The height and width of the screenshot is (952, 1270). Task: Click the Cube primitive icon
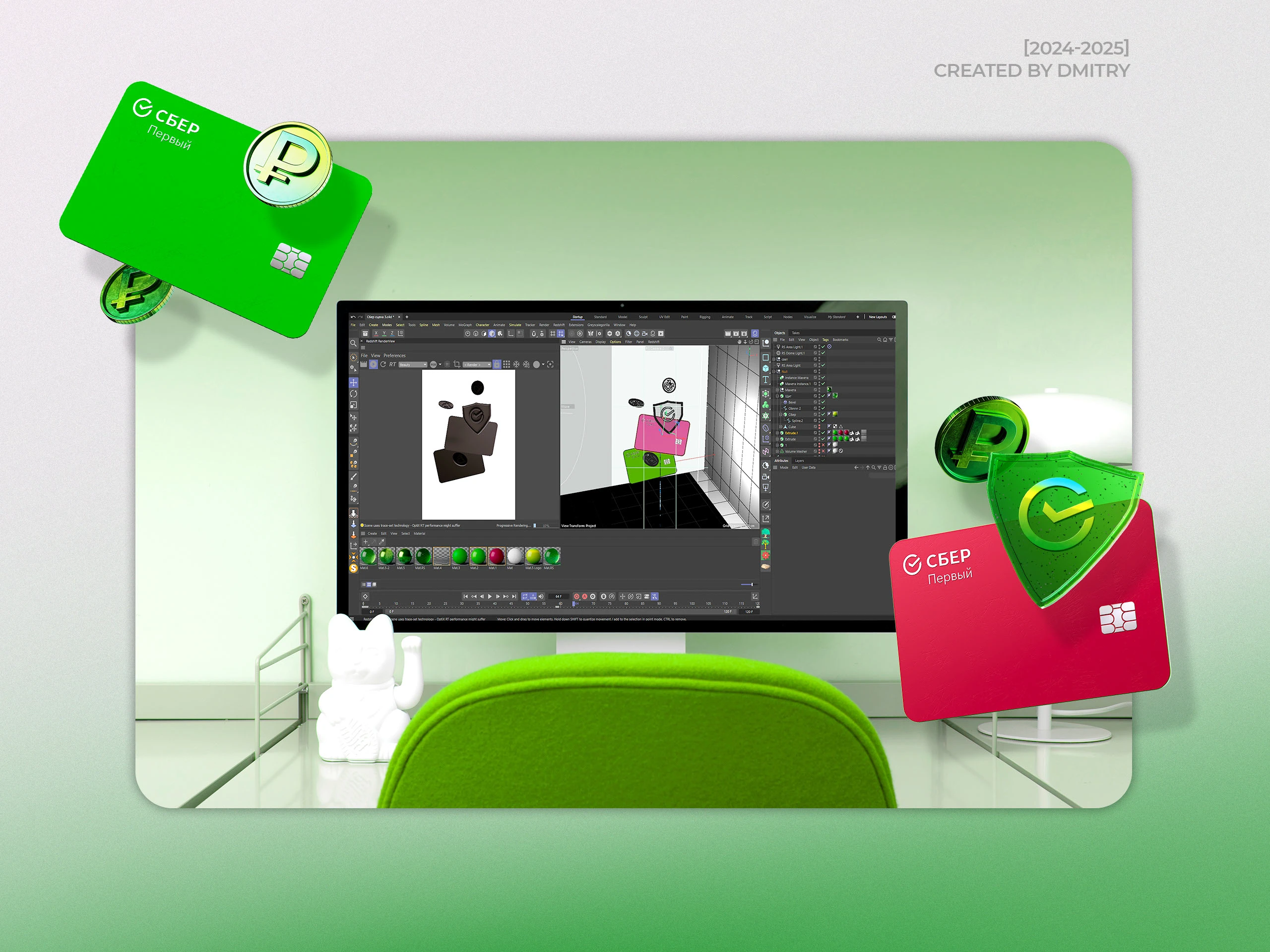(765, 368)
